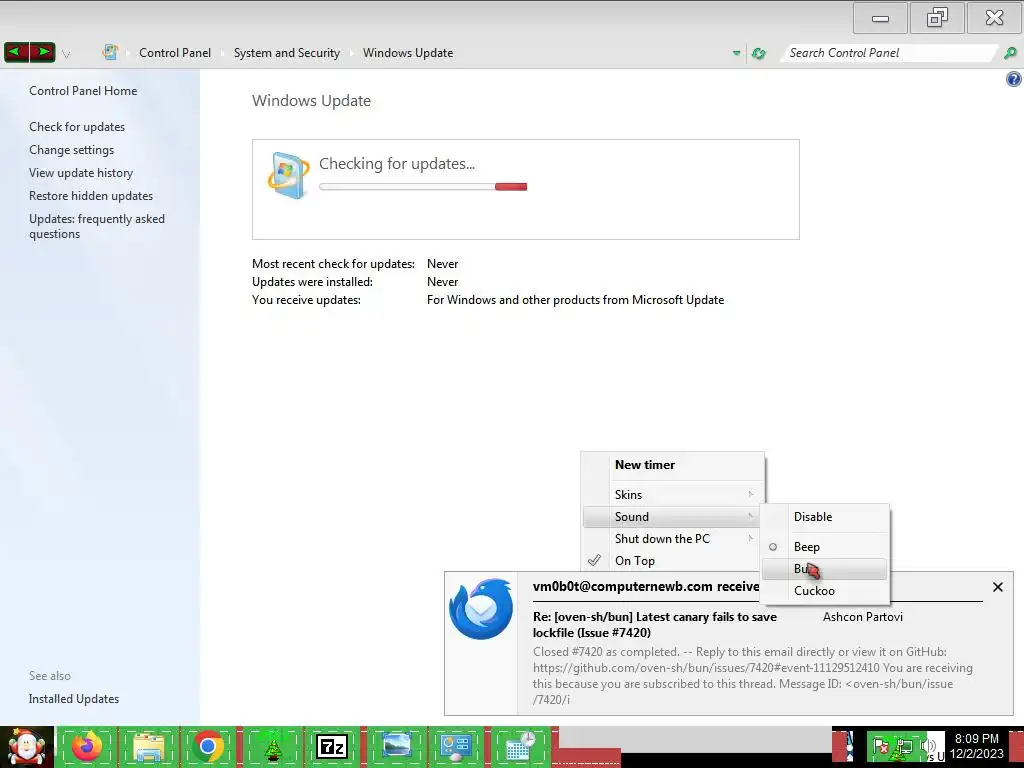Click the Search Control Panel field

pyautogui.click(x=888, y=53)
